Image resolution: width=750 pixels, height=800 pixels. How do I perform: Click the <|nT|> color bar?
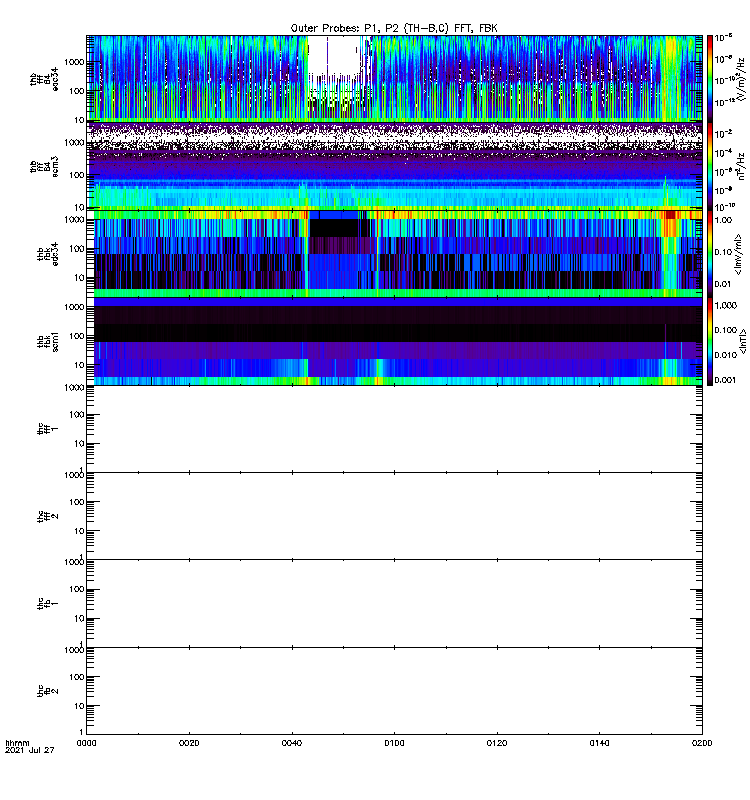710,341
